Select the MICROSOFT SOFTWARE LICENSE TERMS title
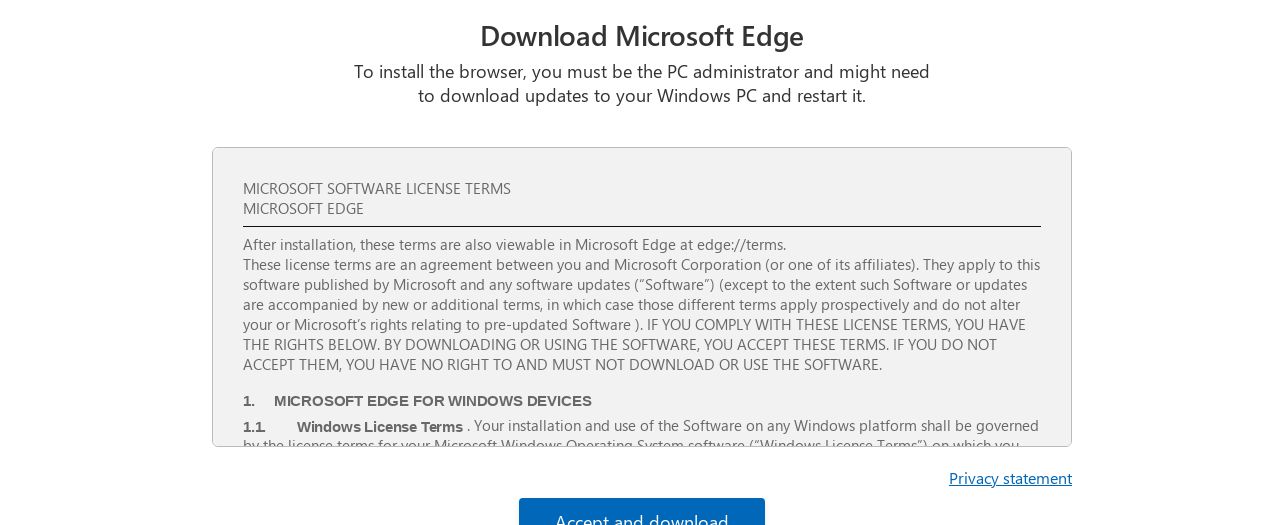Screen dimensions: 1284x525 click(x=377, y=189)
